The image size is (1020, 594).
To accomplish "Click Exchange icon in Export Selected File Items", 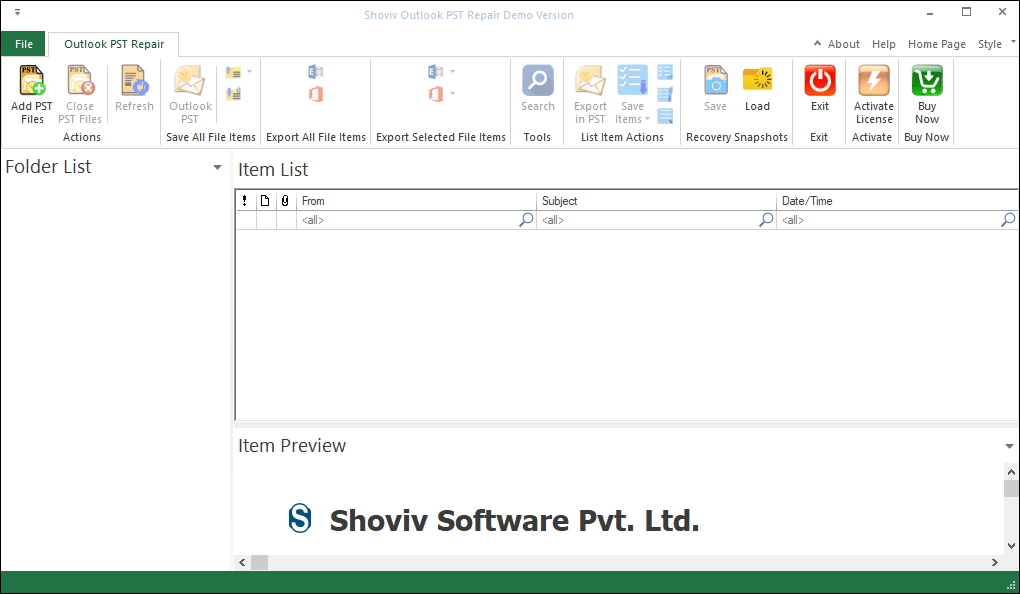I will click(x=435, y=72).
